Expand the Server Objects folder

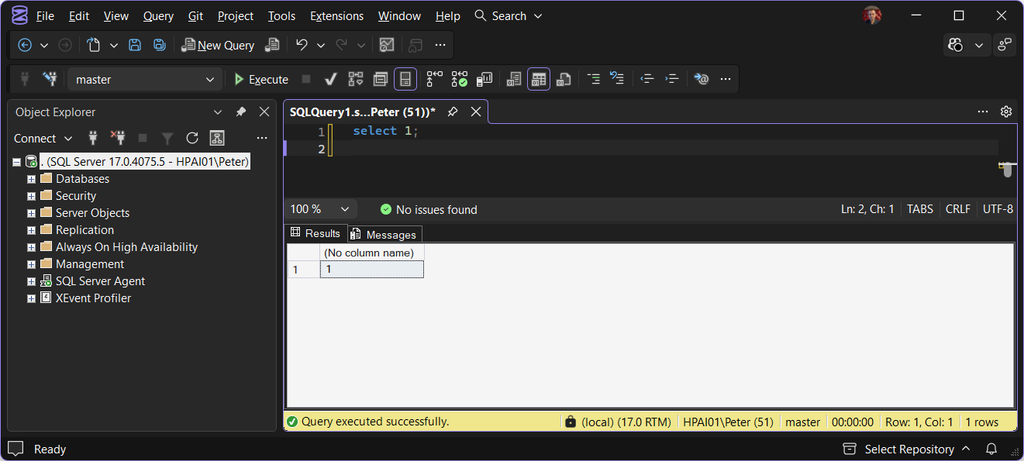31,213
